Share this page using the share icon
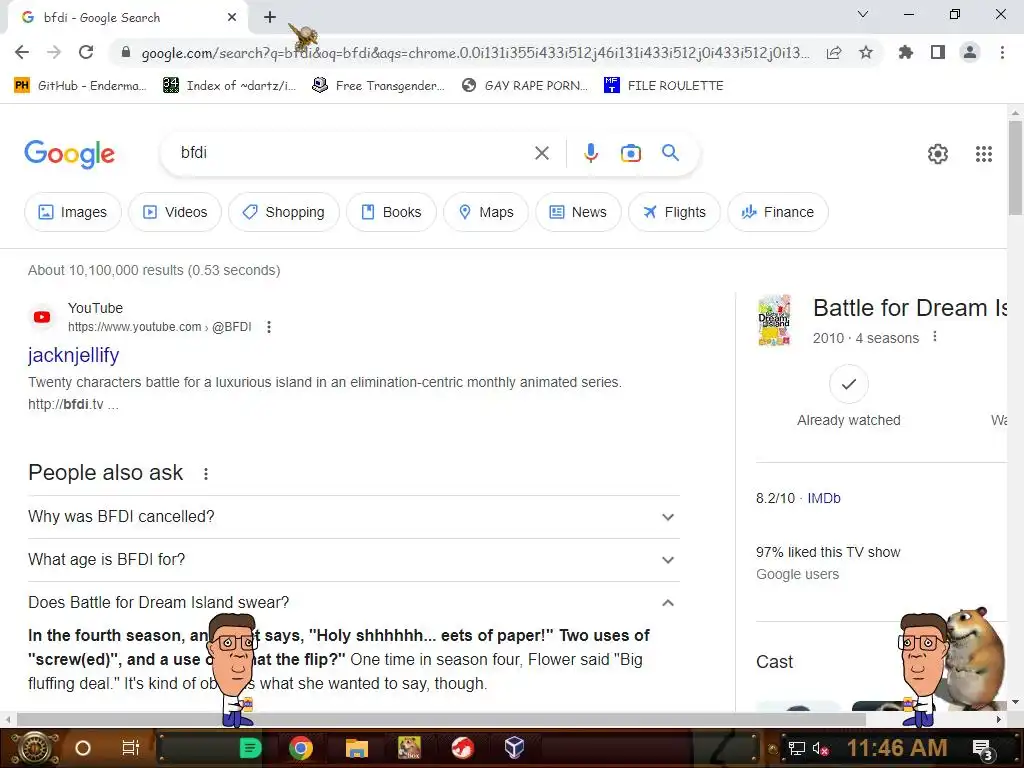This screenshot has height=768, width=1024. coord(834,52)
